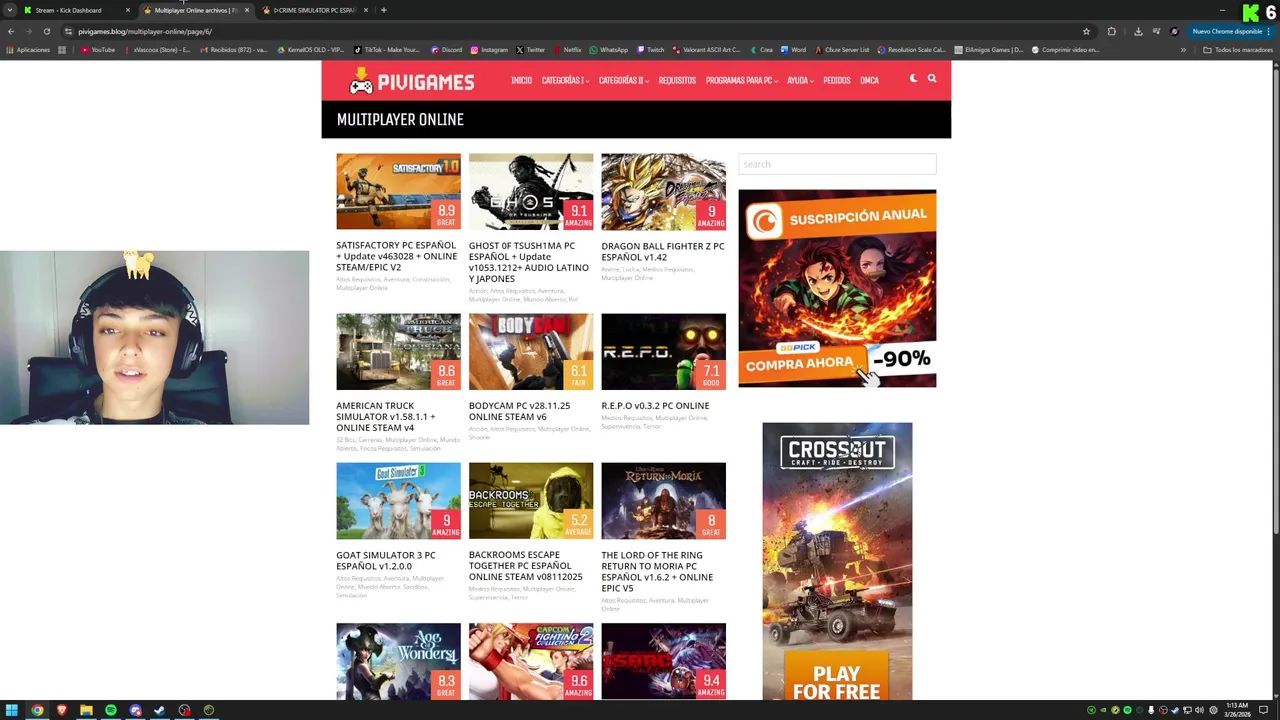Open the Twitter bookmark
This screenshot has width=1280, height=720.
(531, 49)
